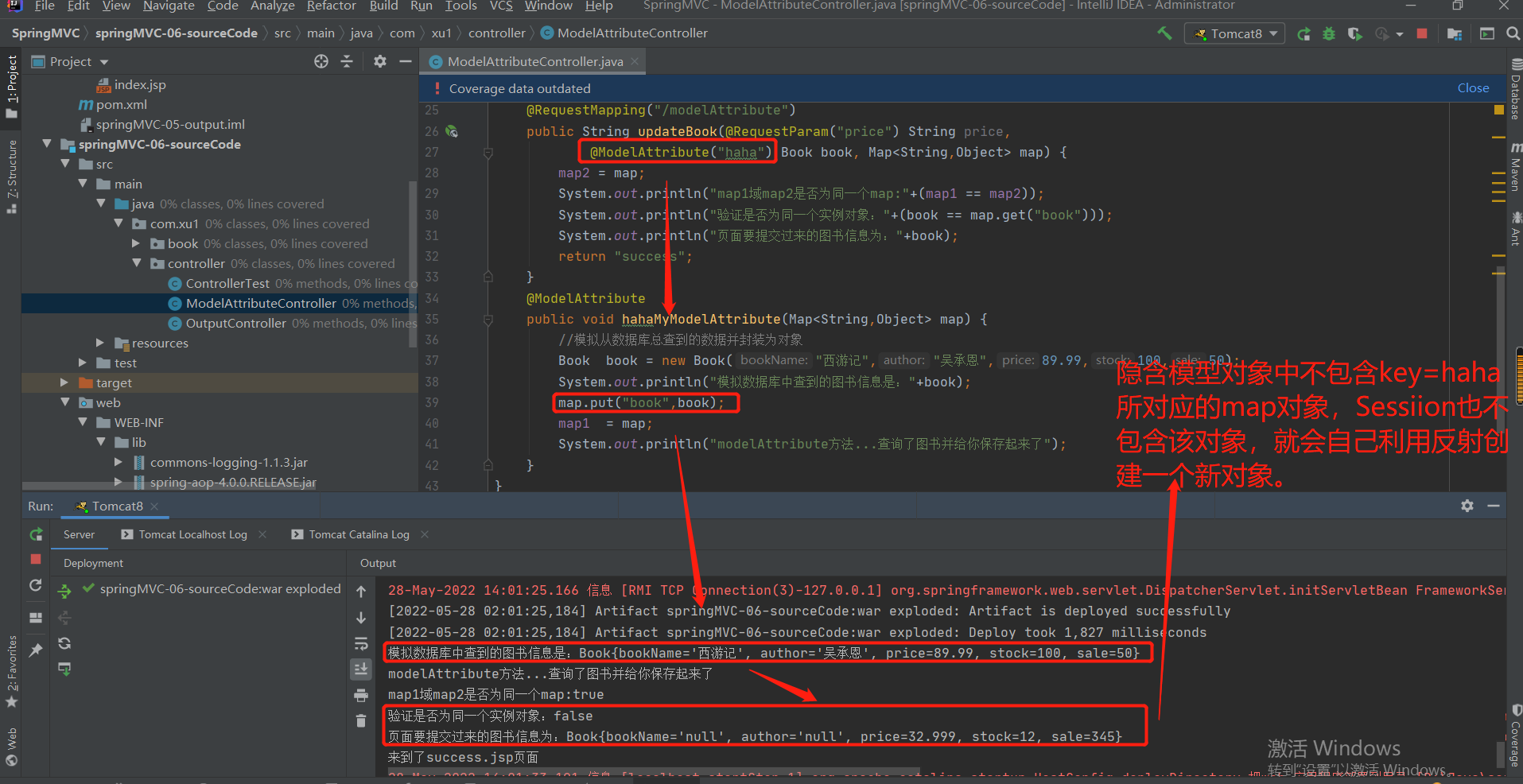Click the rerun Tomcat8 icon in toolbar

coord(1304,33)
